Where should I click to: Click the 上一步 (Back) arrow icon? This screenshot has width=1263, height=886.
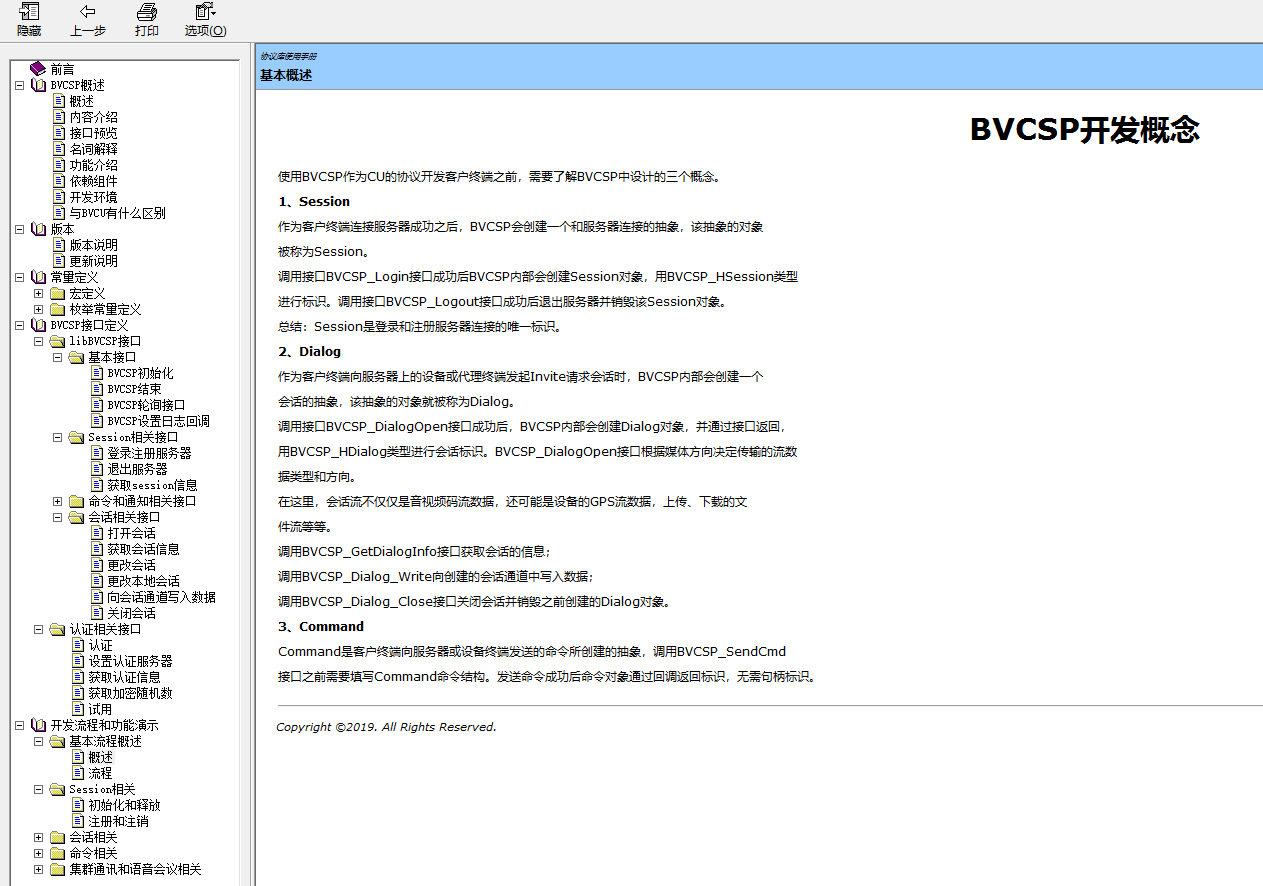87,12
